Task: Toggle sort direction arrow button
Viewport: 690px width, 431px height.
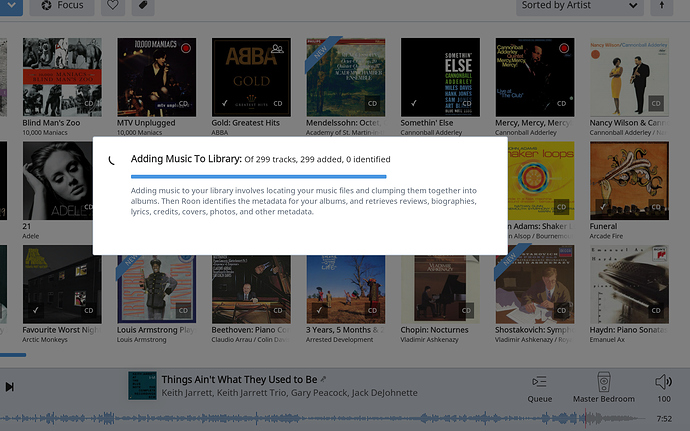Action: point(661,6)
